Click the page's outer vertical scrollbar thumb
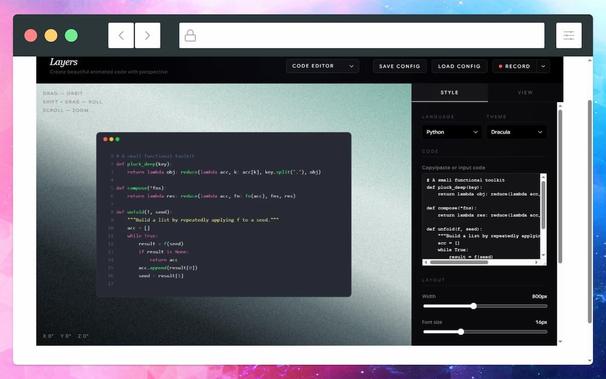Viewport: 606px width, 379px height. pos(590,211)
